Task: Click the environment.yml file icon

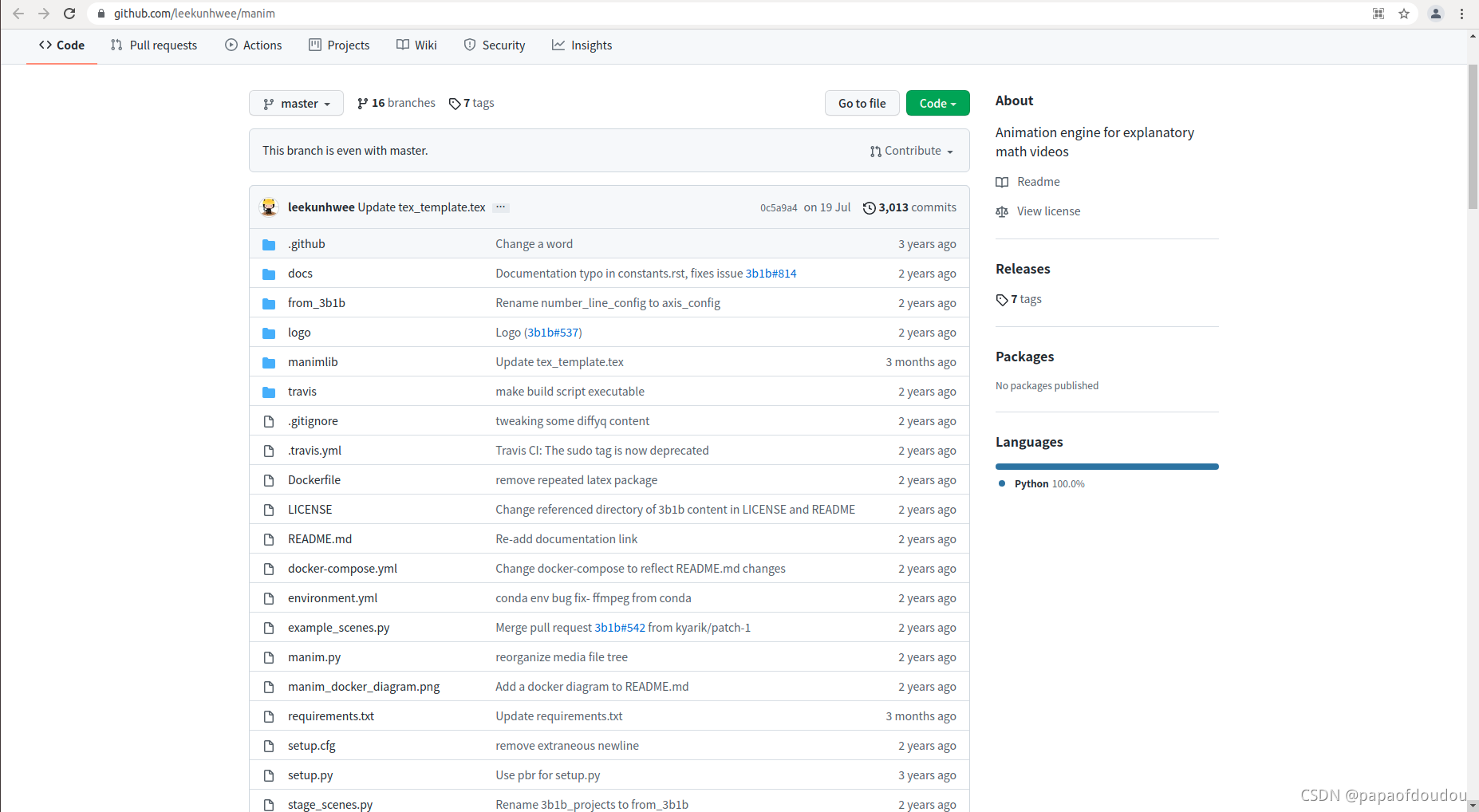Action: coord(269,598)
